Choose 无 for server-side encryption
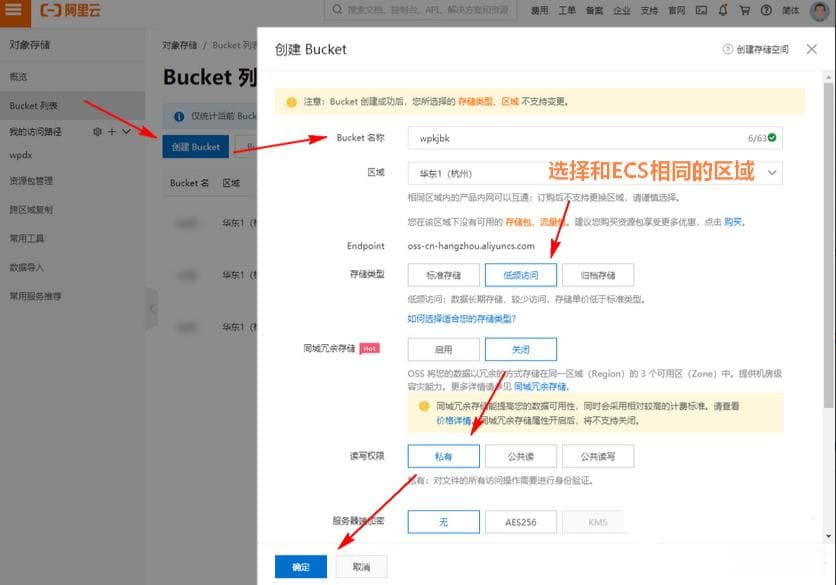836x585 pixels. (444, 522)
